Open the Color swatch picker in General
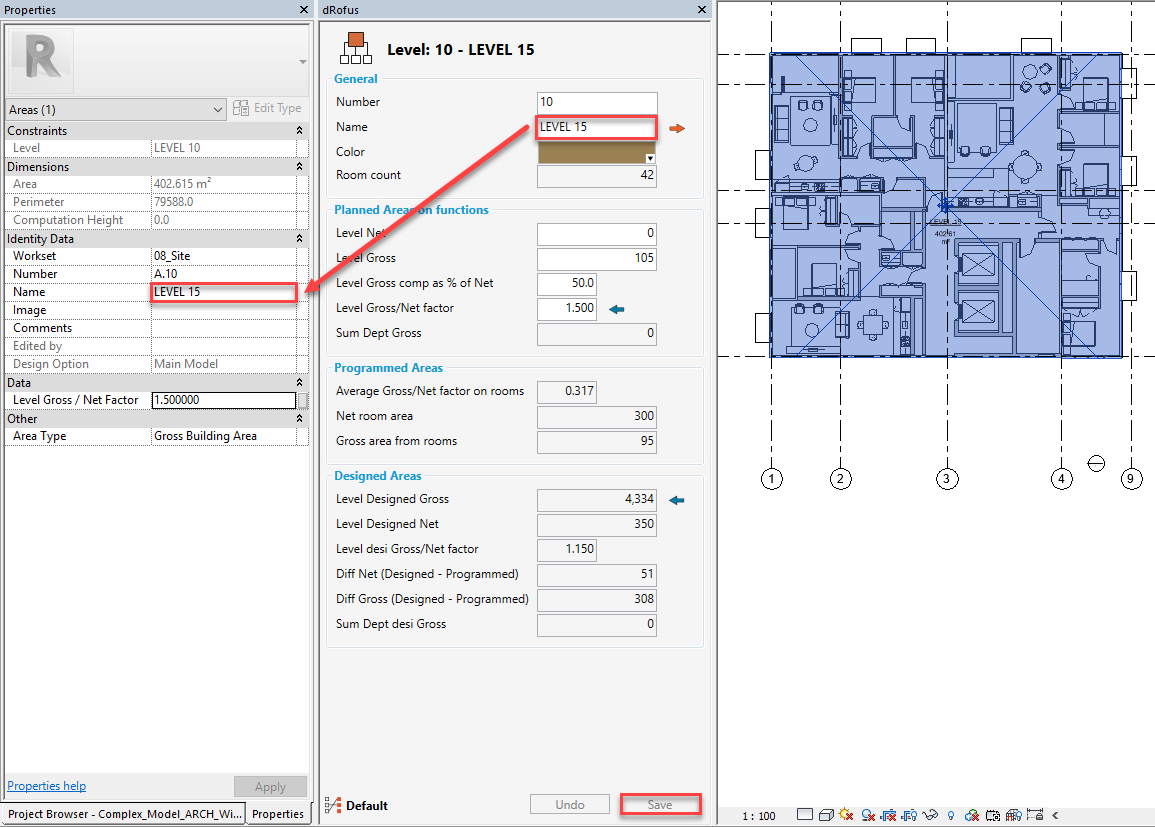Viewport: 1155px width, 827px height. (597, 153)
